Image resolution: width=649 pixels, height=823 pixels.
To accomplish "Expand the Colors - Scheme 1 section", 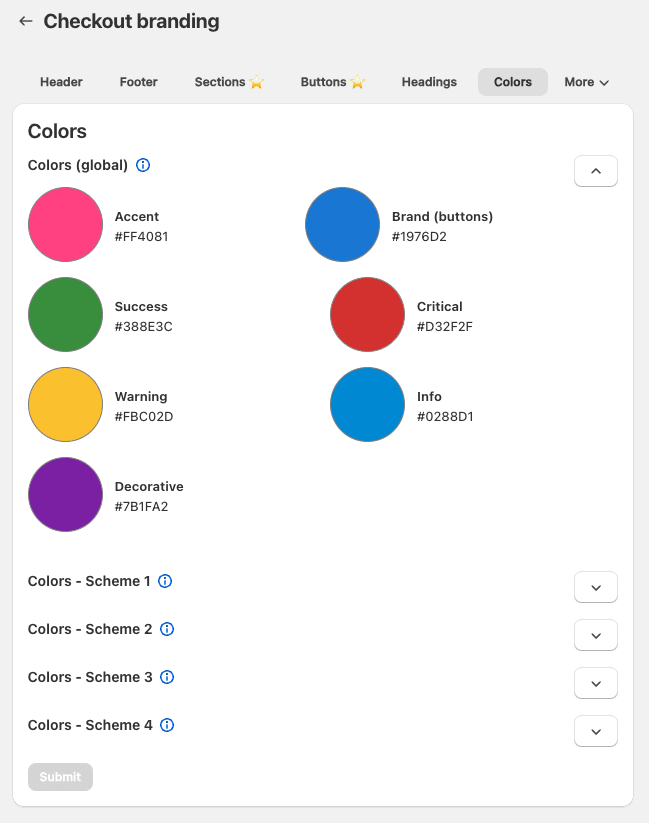I will pos(595,587).
